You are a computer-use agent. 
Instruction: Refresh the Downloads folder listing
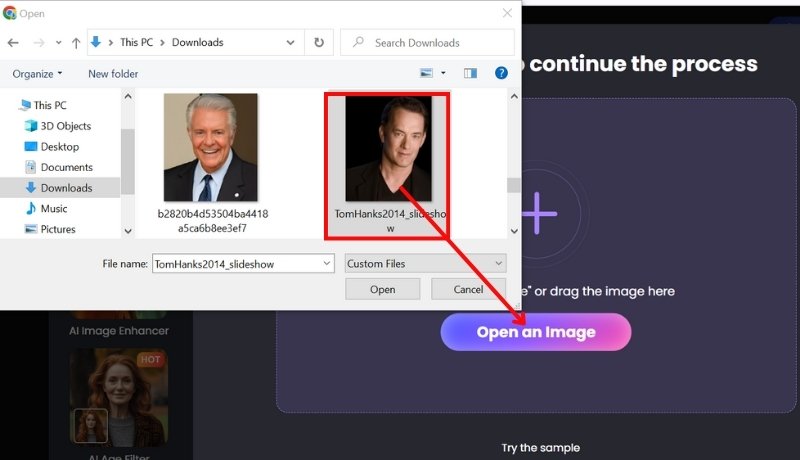click(318, 43)
